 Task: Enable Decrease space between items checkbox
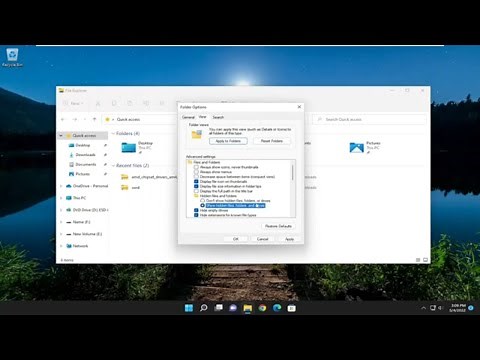[196, 177]
